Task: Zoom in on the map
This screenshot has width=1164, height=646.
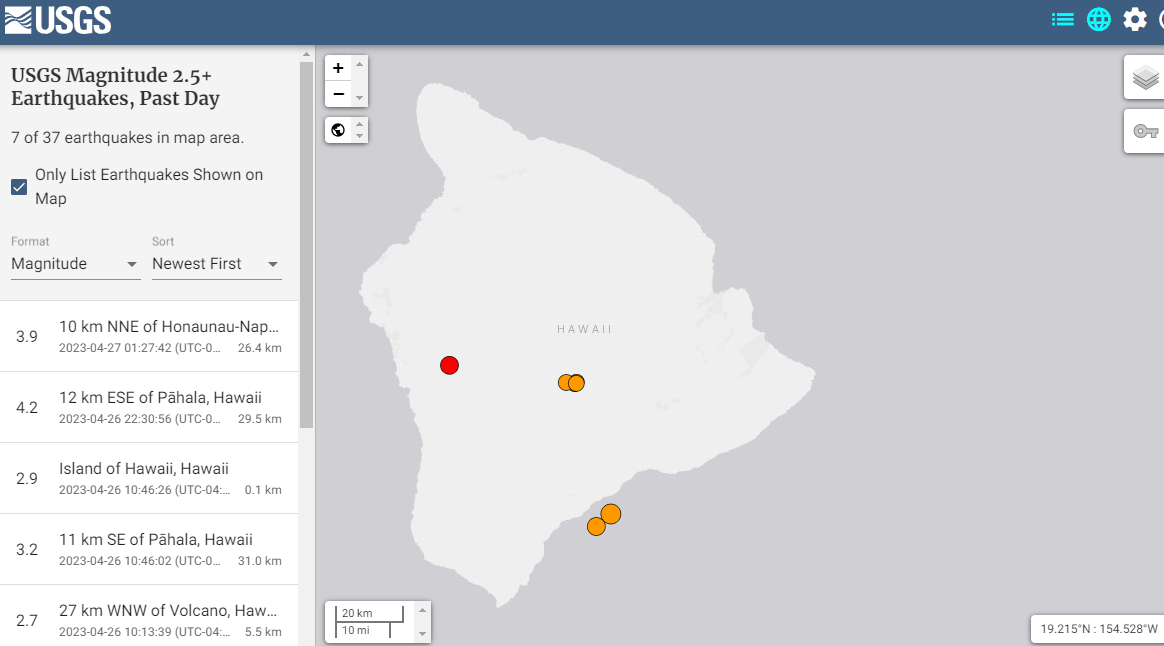Action: [x=339, y=68]
